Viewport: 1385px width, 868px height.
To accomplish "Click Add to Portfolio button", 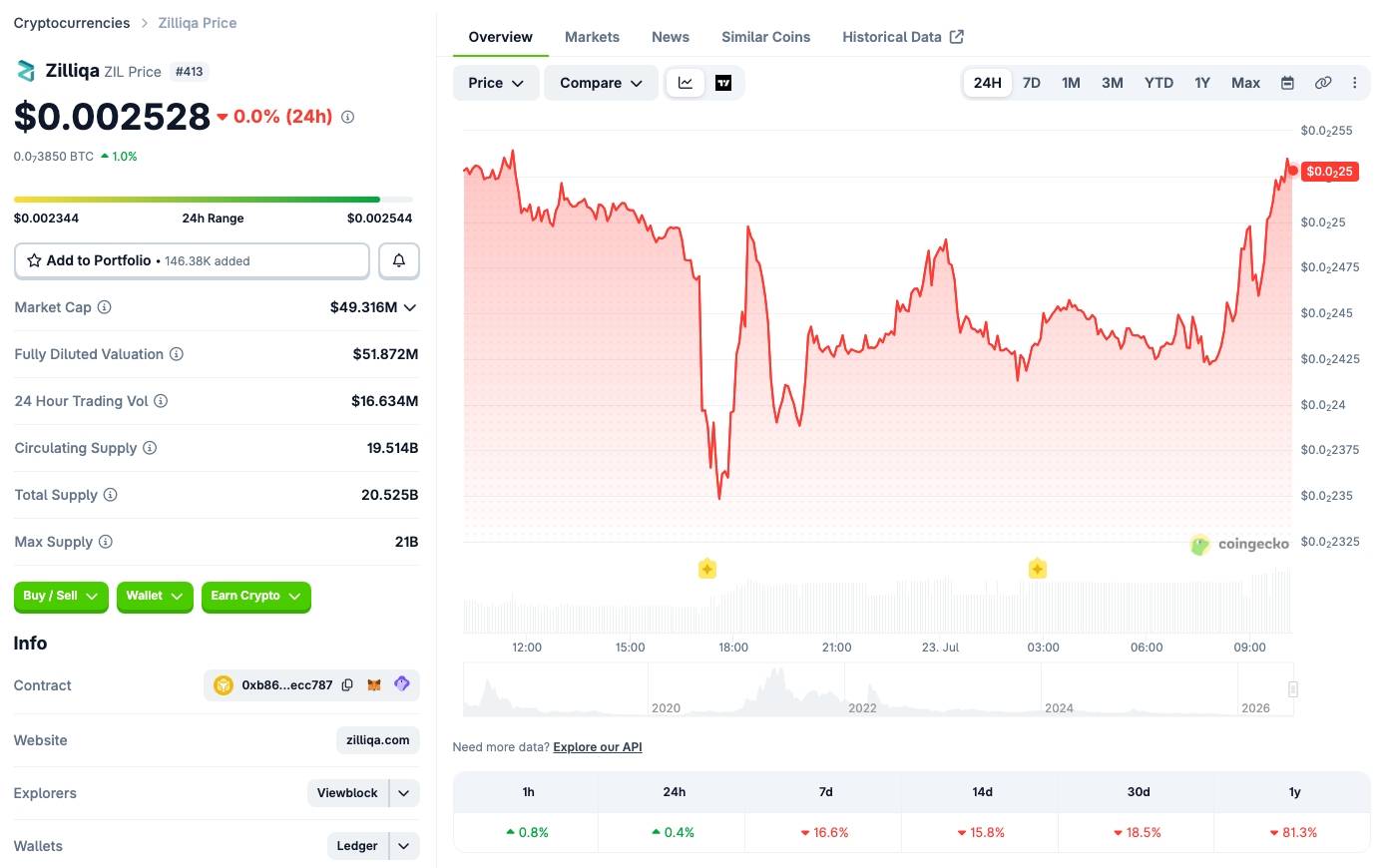I will pyautogui.click(x=192, y=260).
